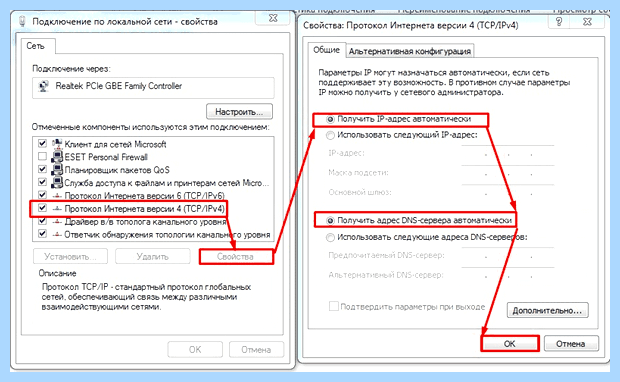Select Использовать следующий IP-адрес option

[x=330, y=136]
